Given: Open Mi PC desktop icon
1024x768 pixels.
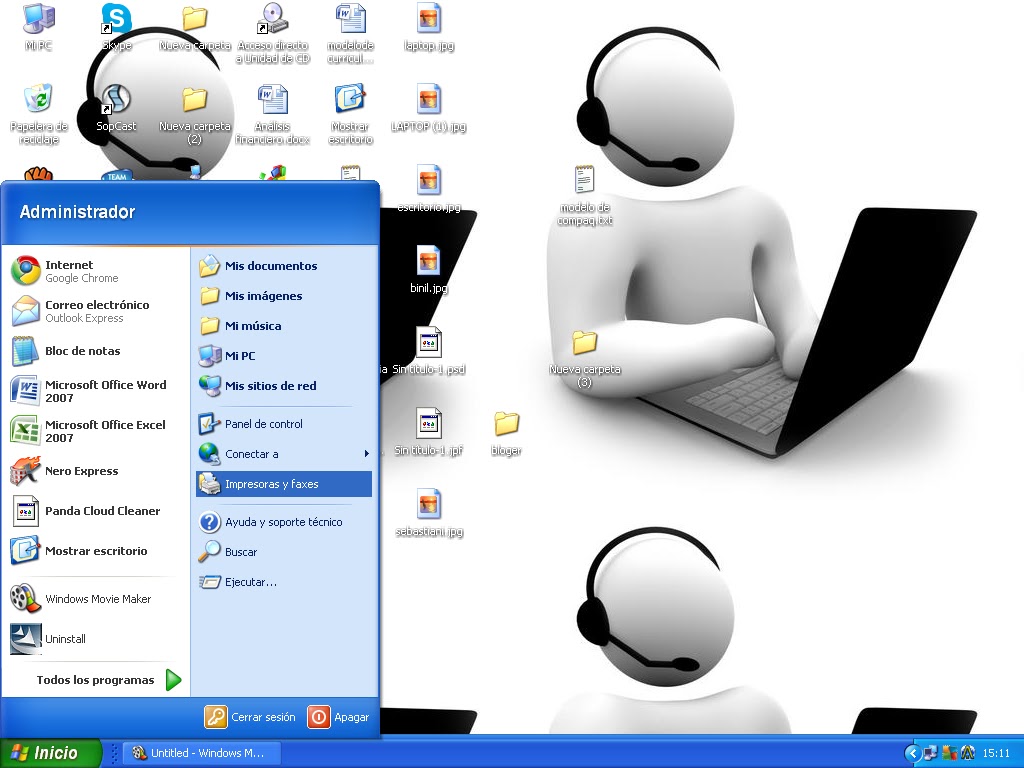Looking at the screenshot, I should pyautogui.click(x=39, y=26).
